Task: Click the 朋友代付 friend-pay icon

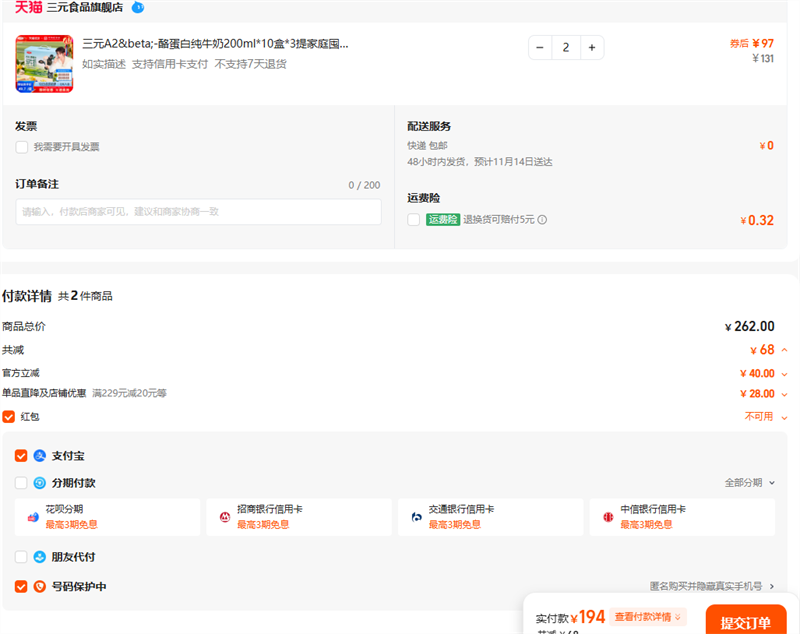Action: [40, 557]
